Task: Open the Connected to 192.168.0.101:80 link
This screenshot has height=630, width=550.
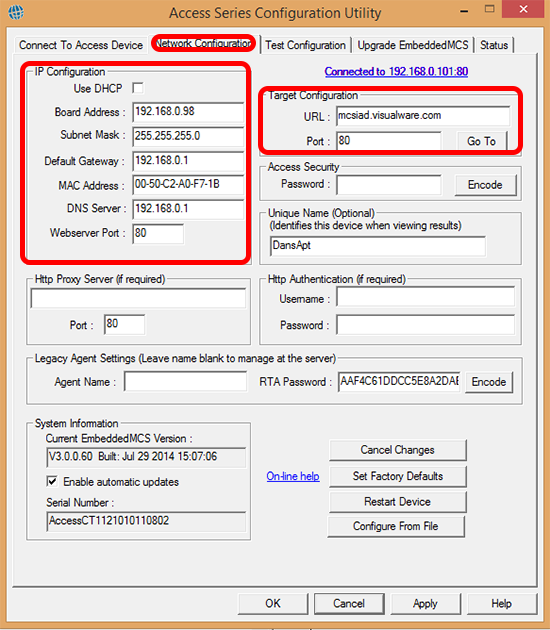Action: click(x=396, y=72)
